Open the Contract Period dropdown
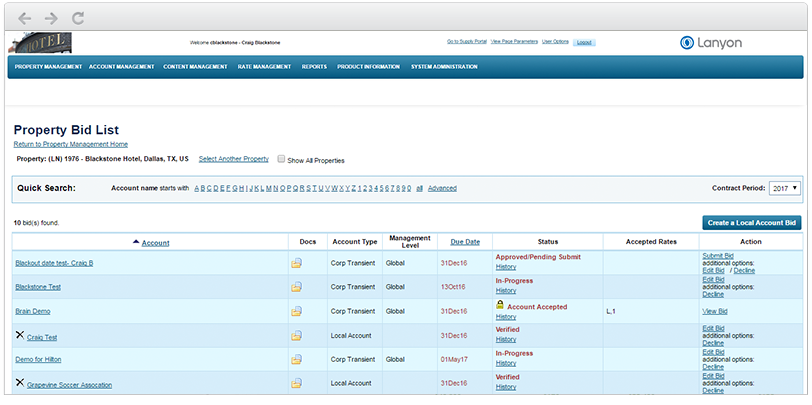 tap(785, 188)
